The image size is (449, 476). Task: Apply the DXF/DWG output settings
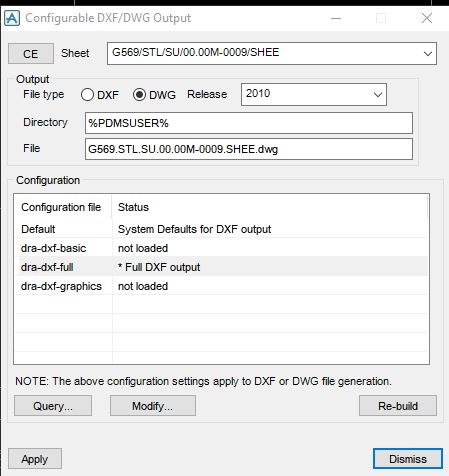tap(35, 459)
